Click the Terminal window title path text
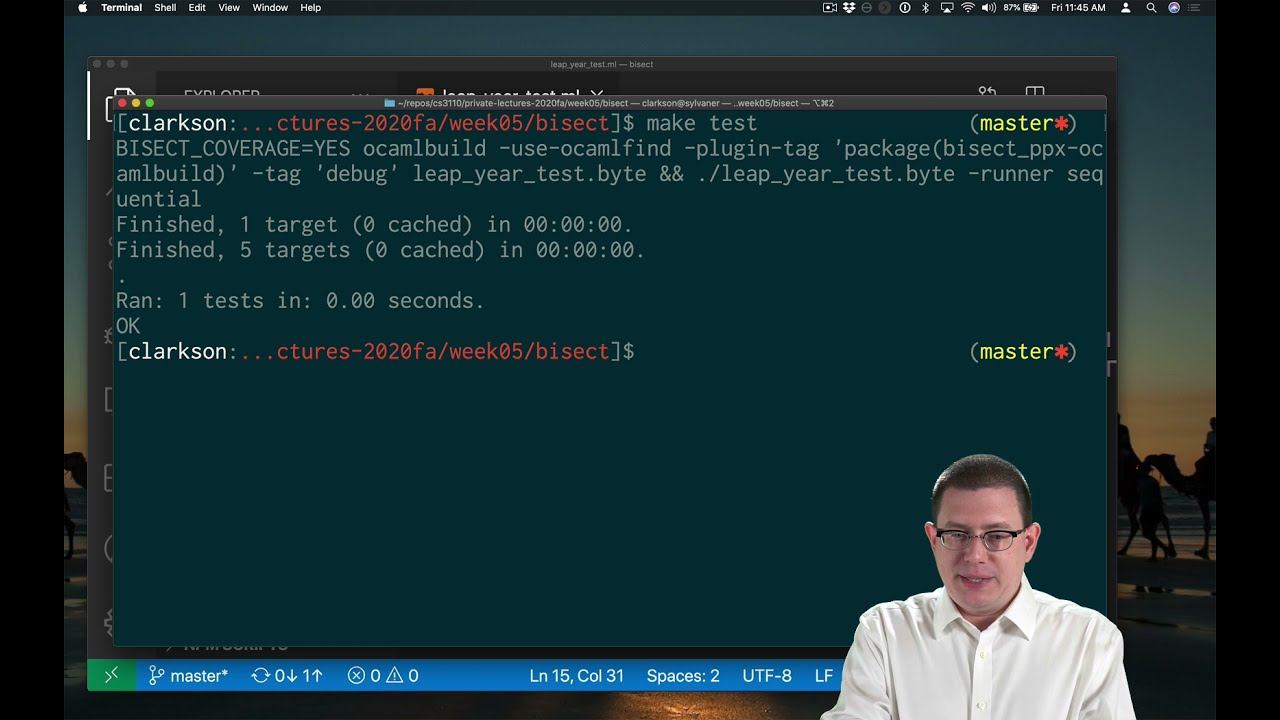 615,103
